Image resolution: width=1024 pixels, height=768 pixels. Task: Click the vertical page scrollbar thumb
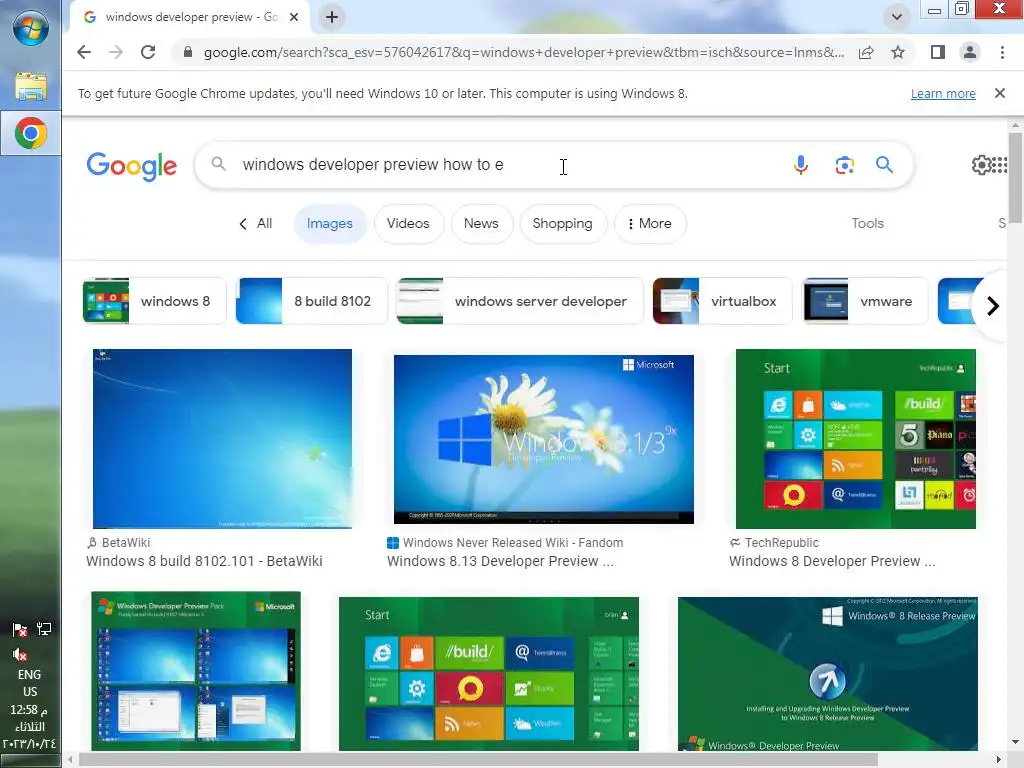(1015, 178)
